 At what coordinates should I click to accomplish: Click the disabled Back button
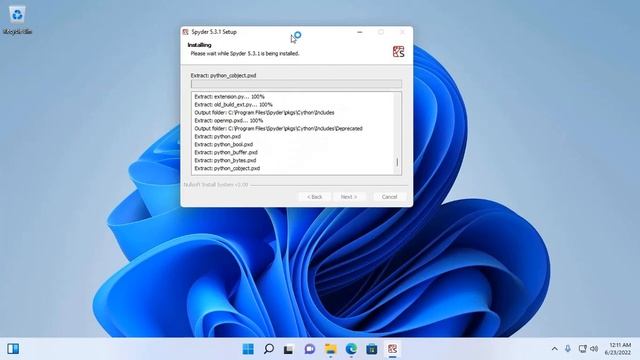pos(314,197)
